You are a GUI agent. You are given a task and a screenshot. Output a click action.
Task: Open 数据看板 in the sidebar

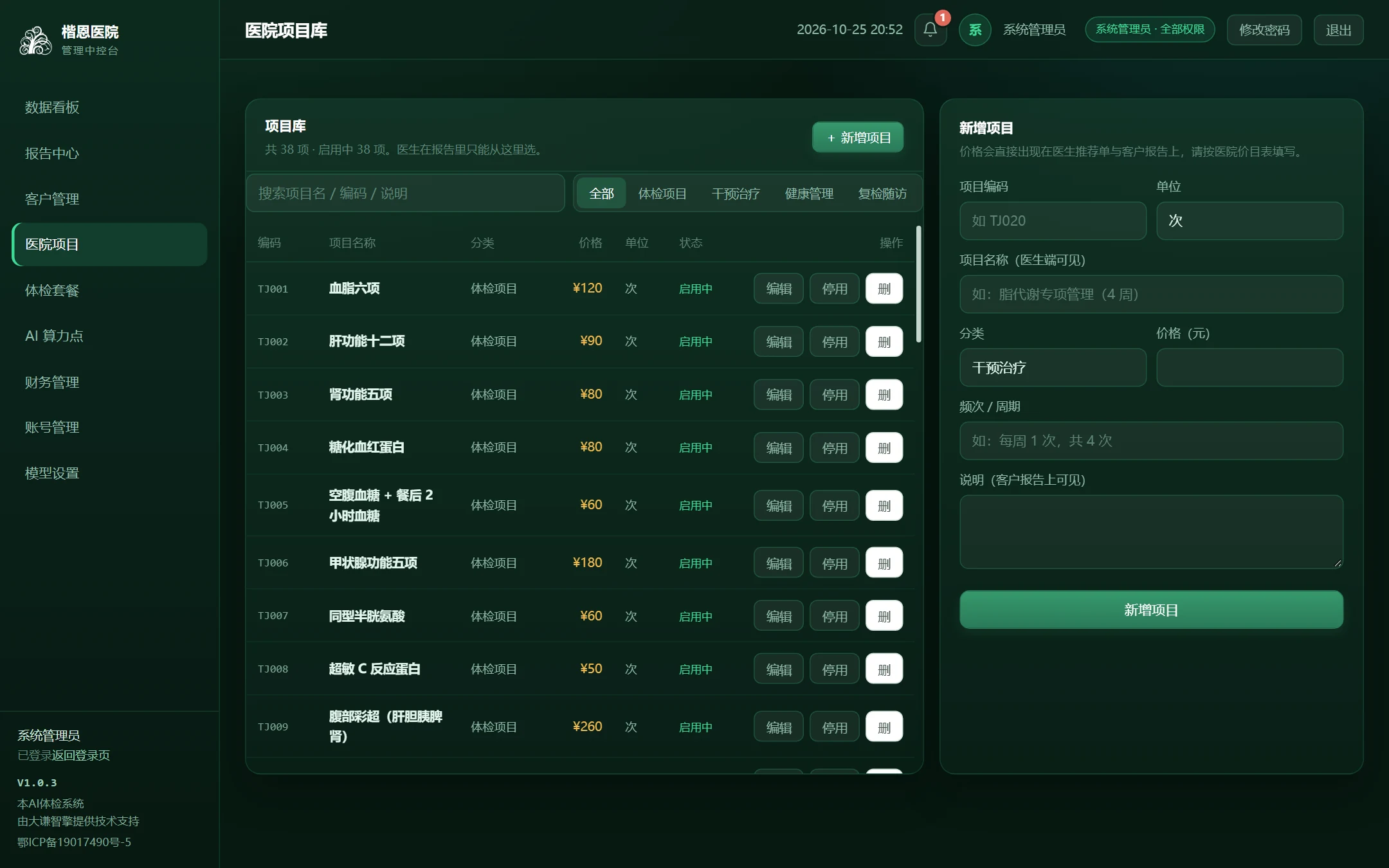coord(109,107)
